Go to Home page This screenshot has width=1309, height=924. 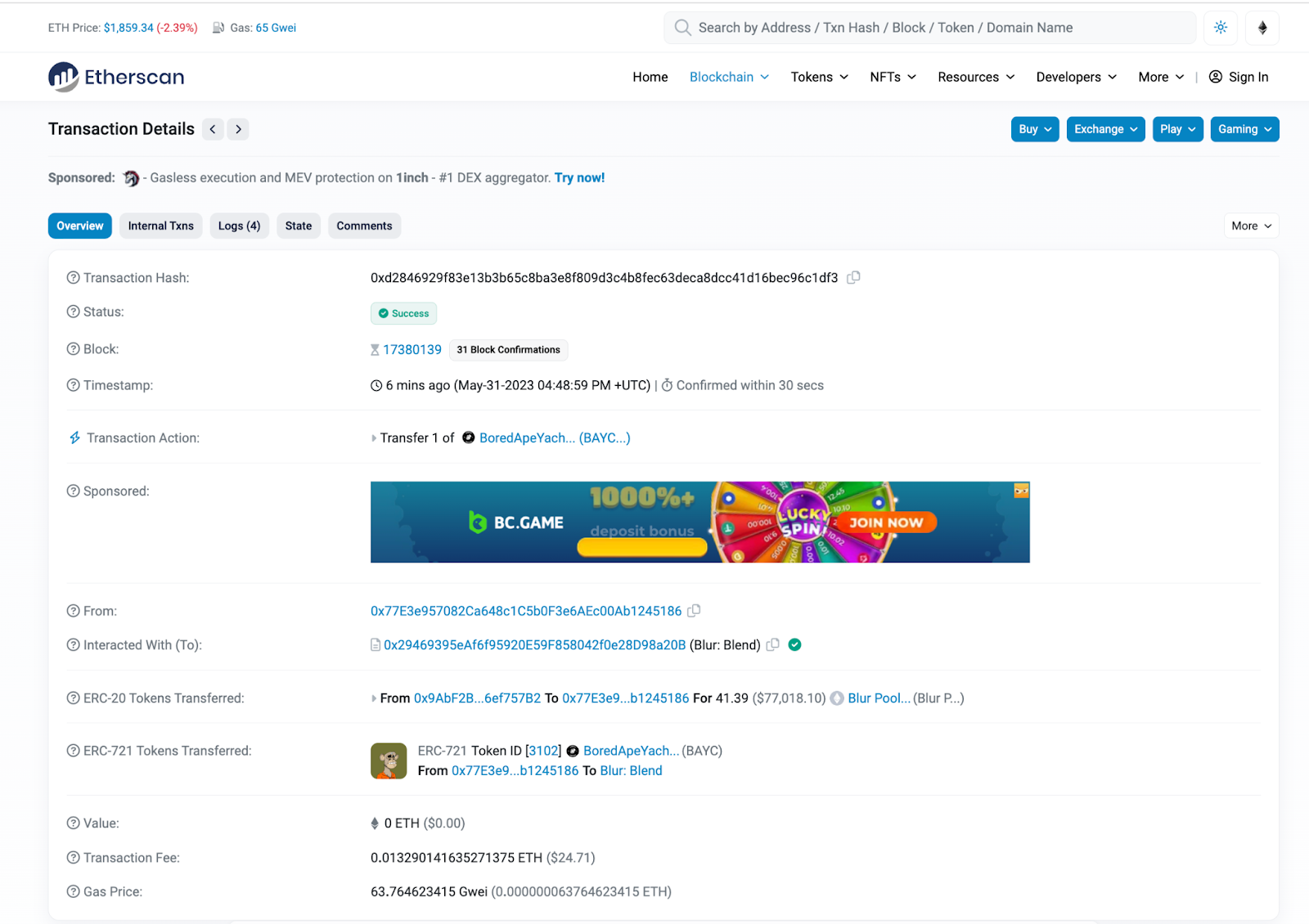coord(650,77)
